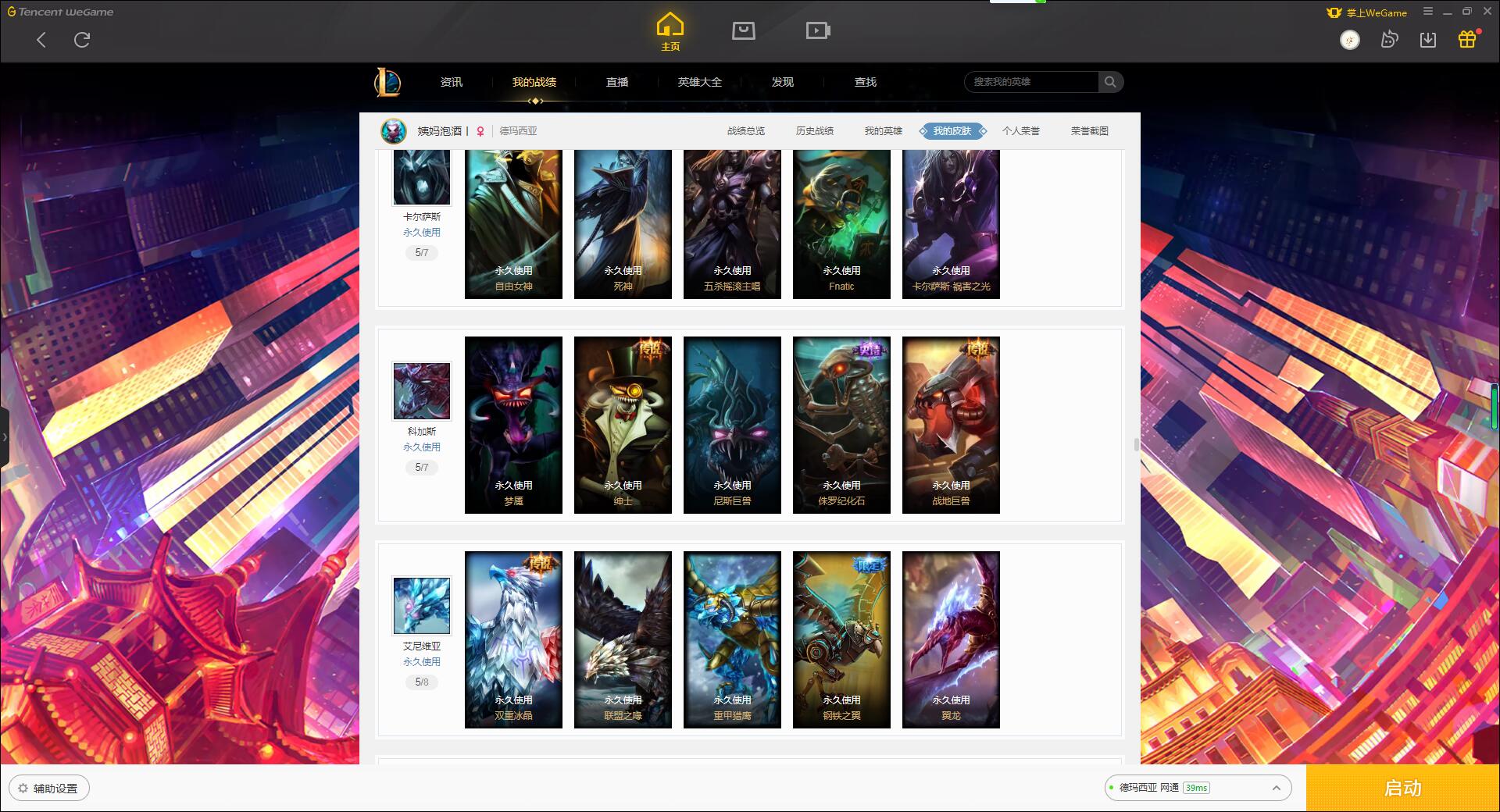Screen dimensions: 1500x812
Task: Open the Fnatic skin card
Action: pyautogui.click(x=841, y=224)
